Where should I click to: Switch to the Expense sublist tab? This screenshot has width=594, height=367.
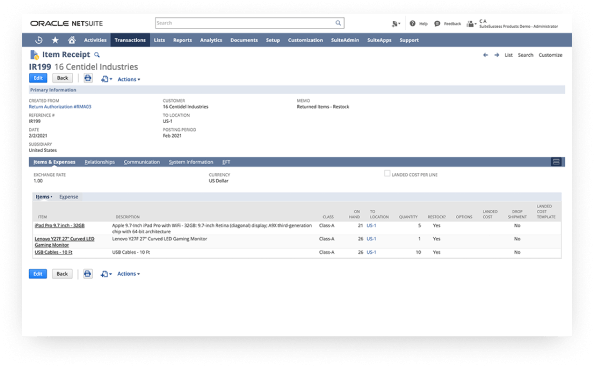(x=69, y=197)
